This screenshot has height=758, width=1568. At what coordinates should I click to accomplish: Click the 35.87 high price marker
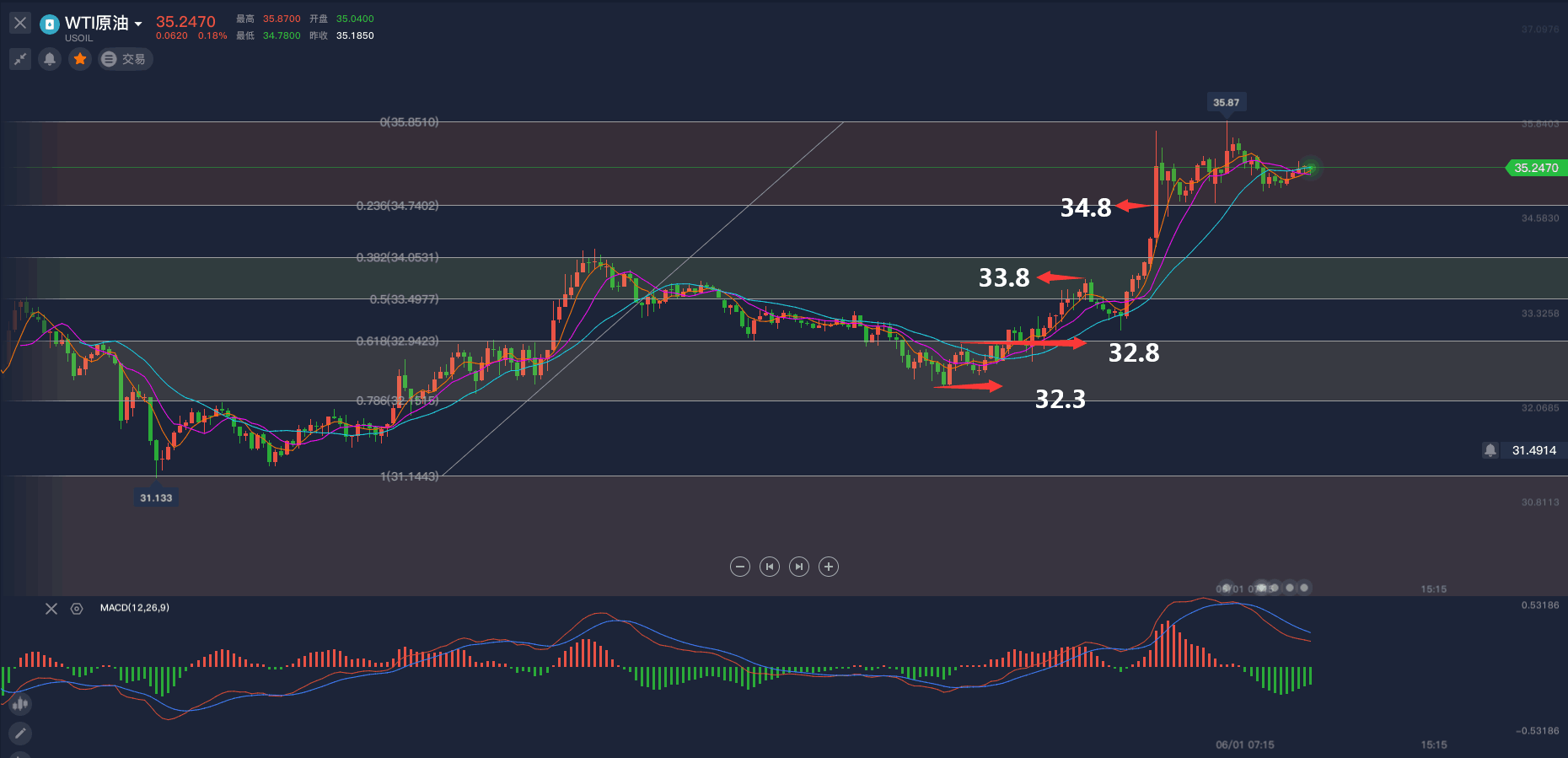(1227, 102)
